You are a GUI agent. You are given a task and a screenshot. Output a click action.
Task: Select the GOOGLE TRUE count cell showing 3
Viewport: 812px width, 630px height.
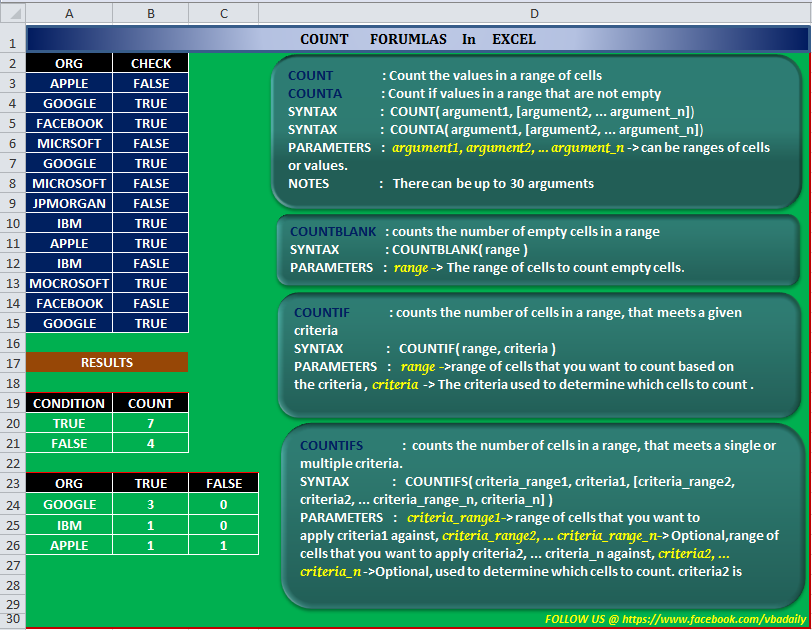coord(151,504)
